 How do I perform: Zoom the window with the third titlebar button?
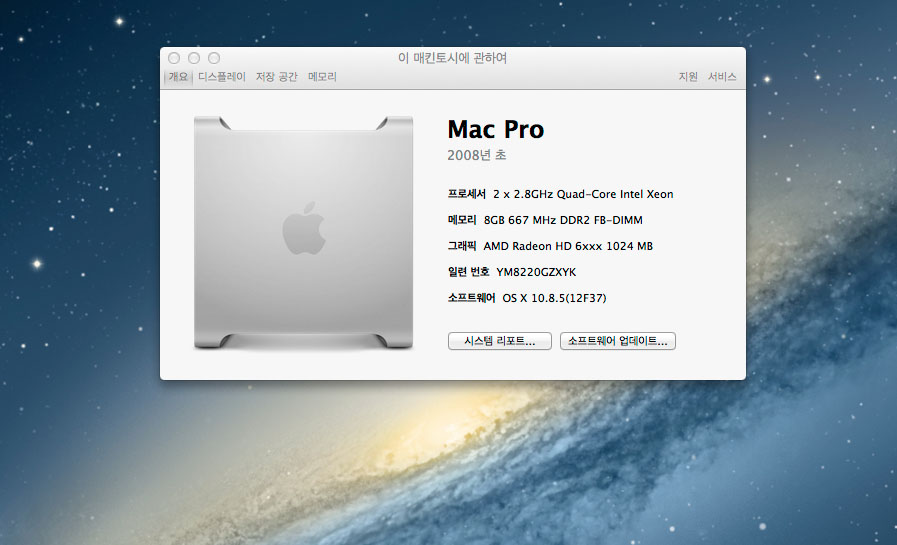(214, 58)
